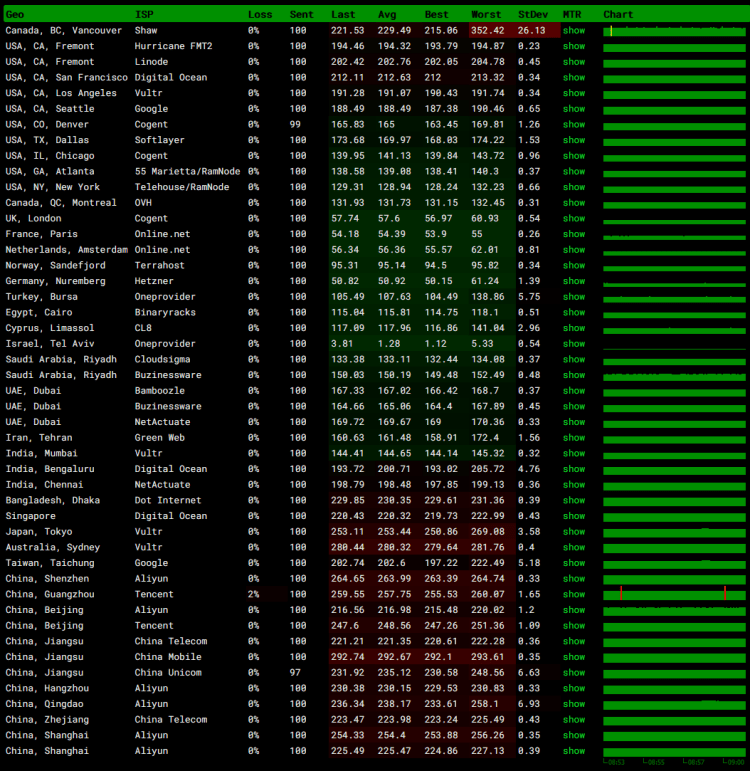750x771 pixels.
Task: Select the Avg column header
Action: click(387, 15)
